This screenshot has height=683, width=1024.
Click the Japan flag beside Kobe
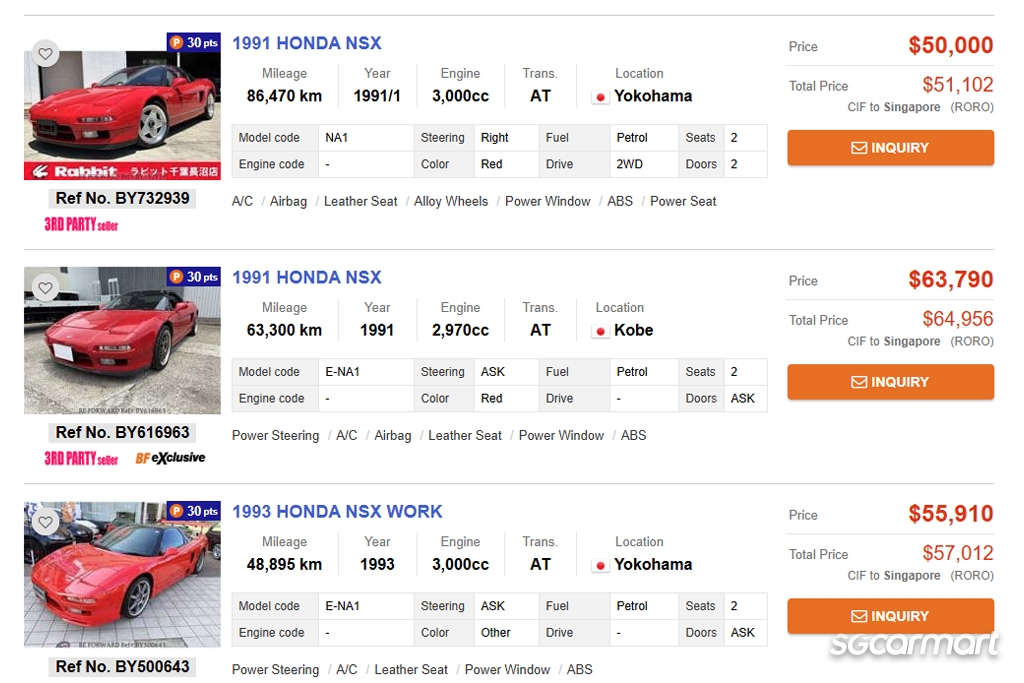coord(601,331)
